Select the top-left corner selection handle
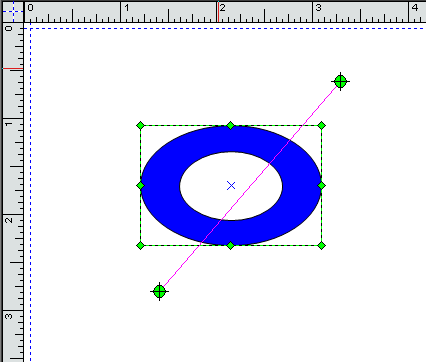 140,126
